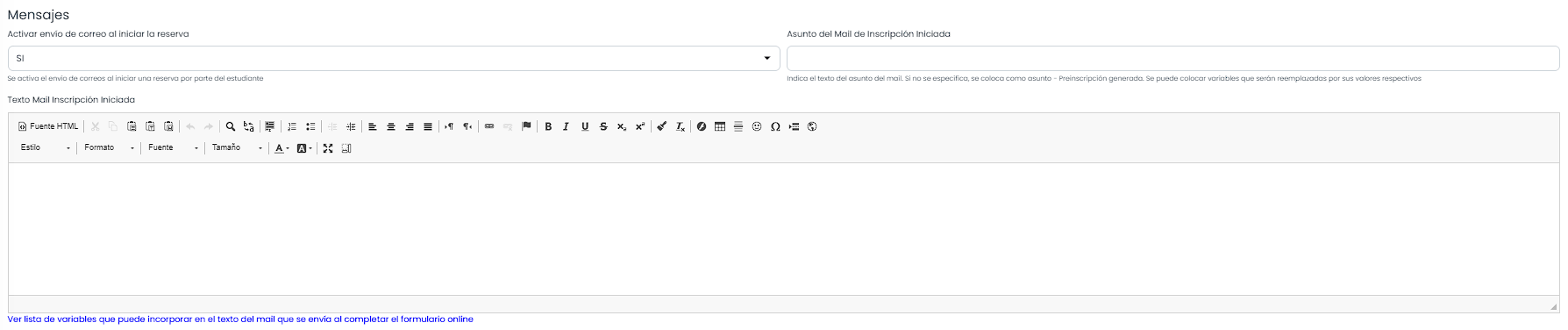The width and height of the screenshot is (1568, 330).
Task: Justify the text alignment
Action: [x=428, y=126]
